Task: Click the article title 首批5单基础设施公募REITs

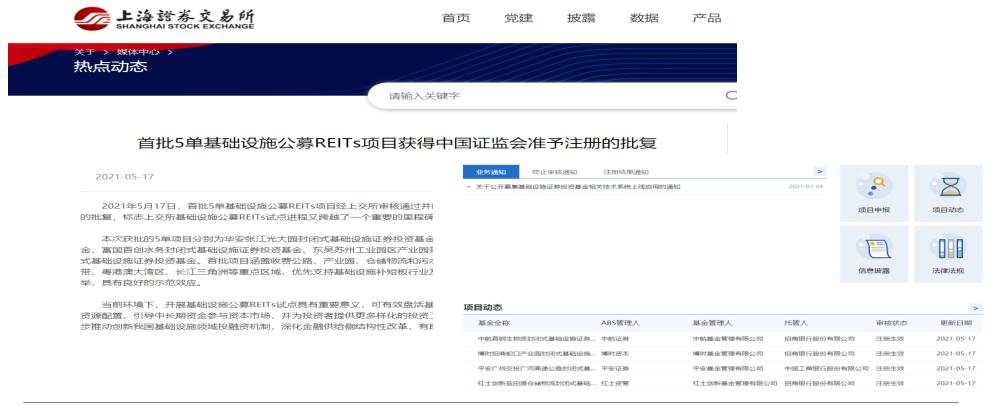Action: [x=397, y=143]
